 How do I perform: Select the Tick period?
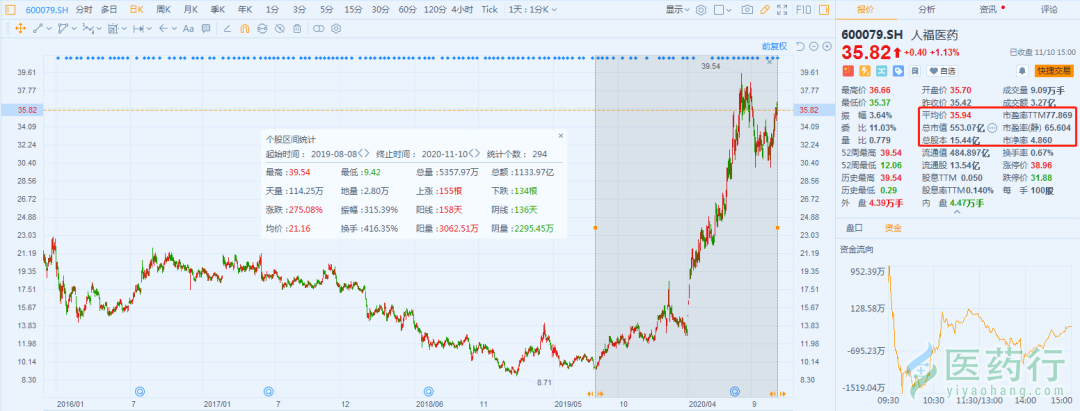pyautogui.click(x=490, y=10)
